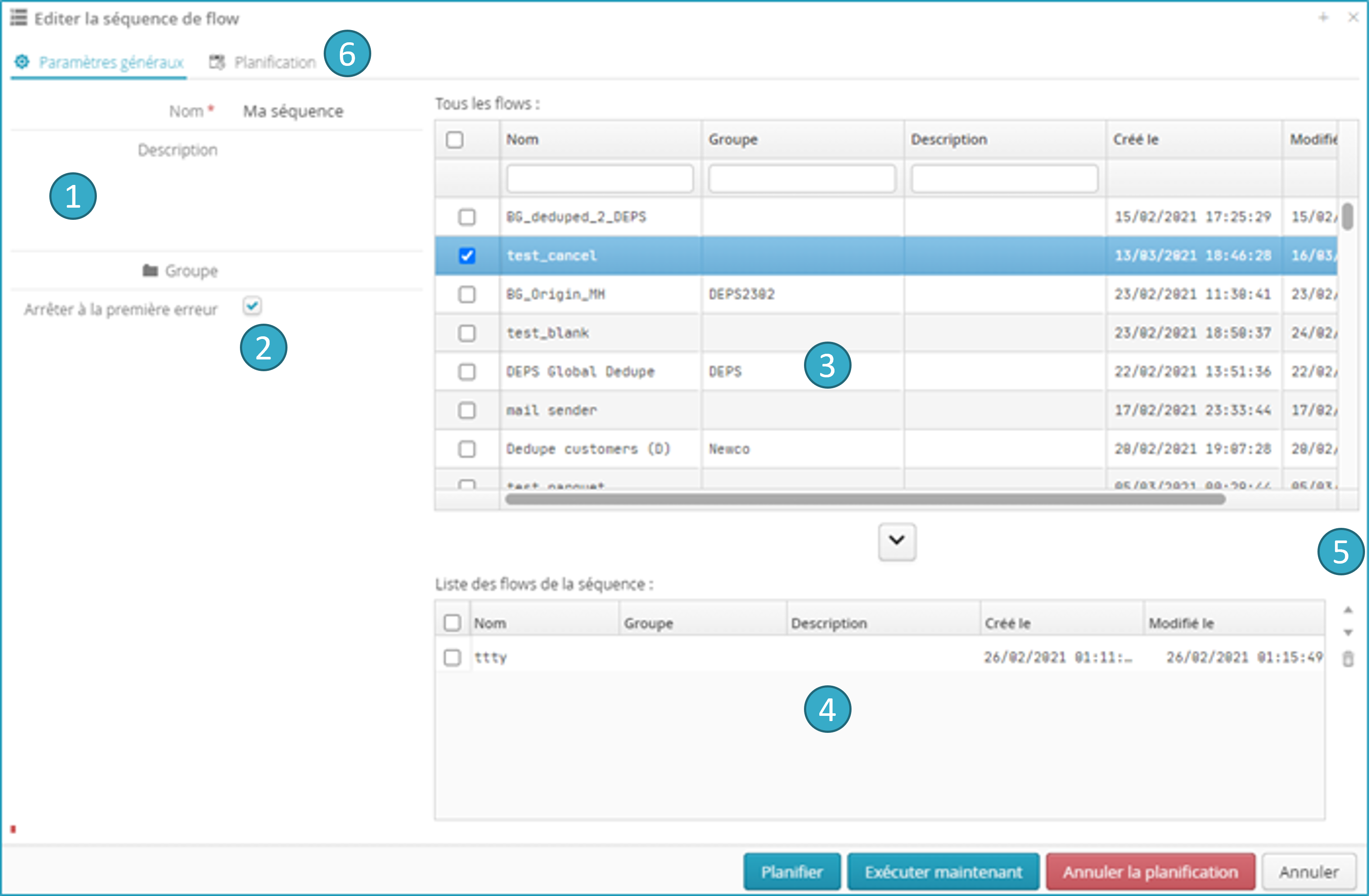Viewport: 1372px width, 896px height.
Task: Check the BG_deduped_2_DEPS flow
Action: [466, 217]
